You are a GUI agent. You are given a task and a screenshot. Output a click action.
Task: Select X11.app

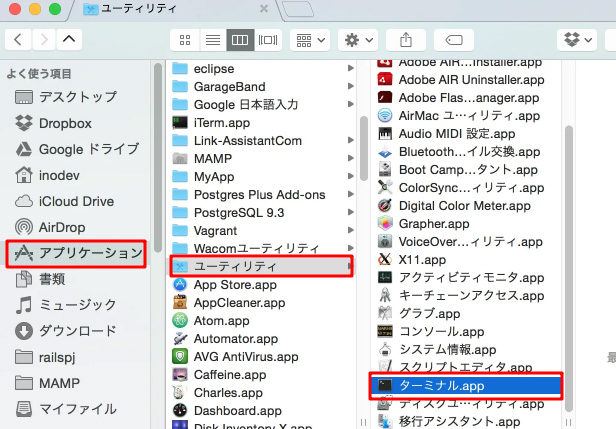pos(468,260)
